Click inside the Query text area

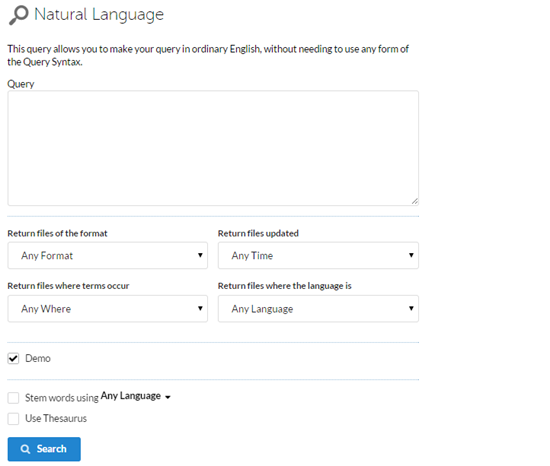[213, 148]
